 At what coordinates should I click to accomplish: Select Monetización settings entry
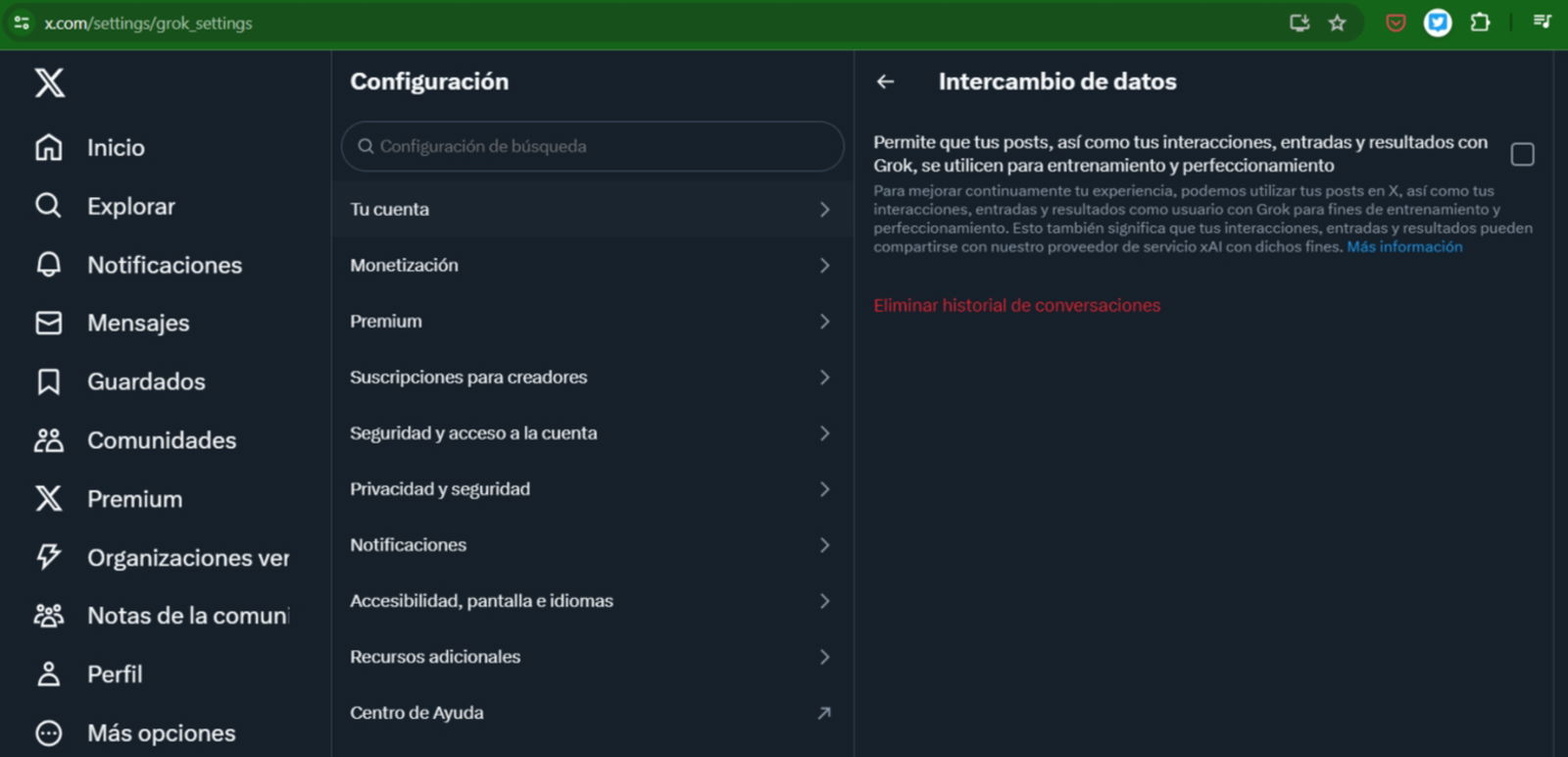point(592,265)
